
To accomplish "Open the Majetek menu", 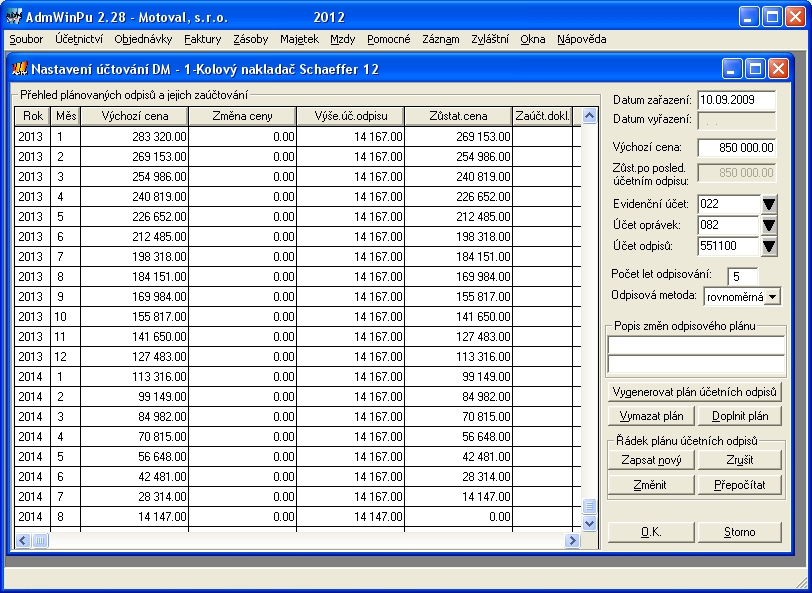I will tap(299, 39).
